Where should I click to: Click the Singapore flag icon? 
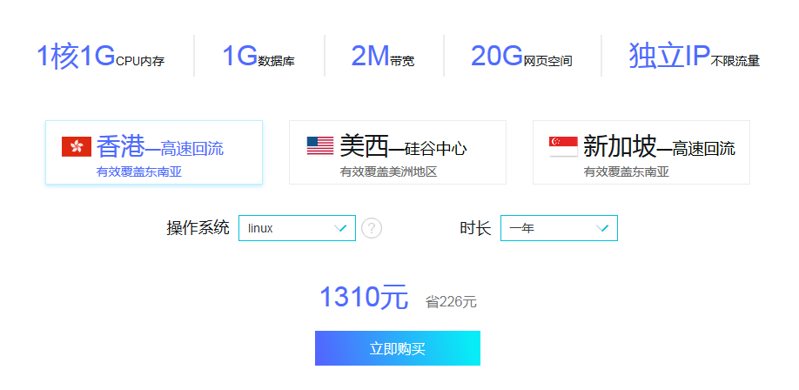563,147
